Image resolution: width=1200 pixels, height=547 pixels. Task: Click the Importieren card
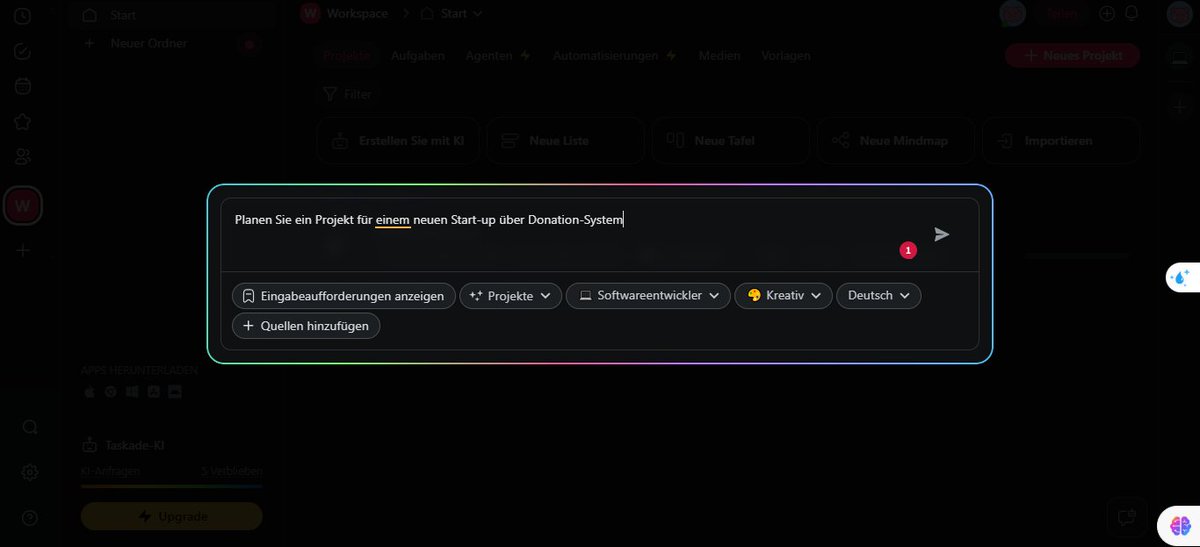(x=1061, y=141)
